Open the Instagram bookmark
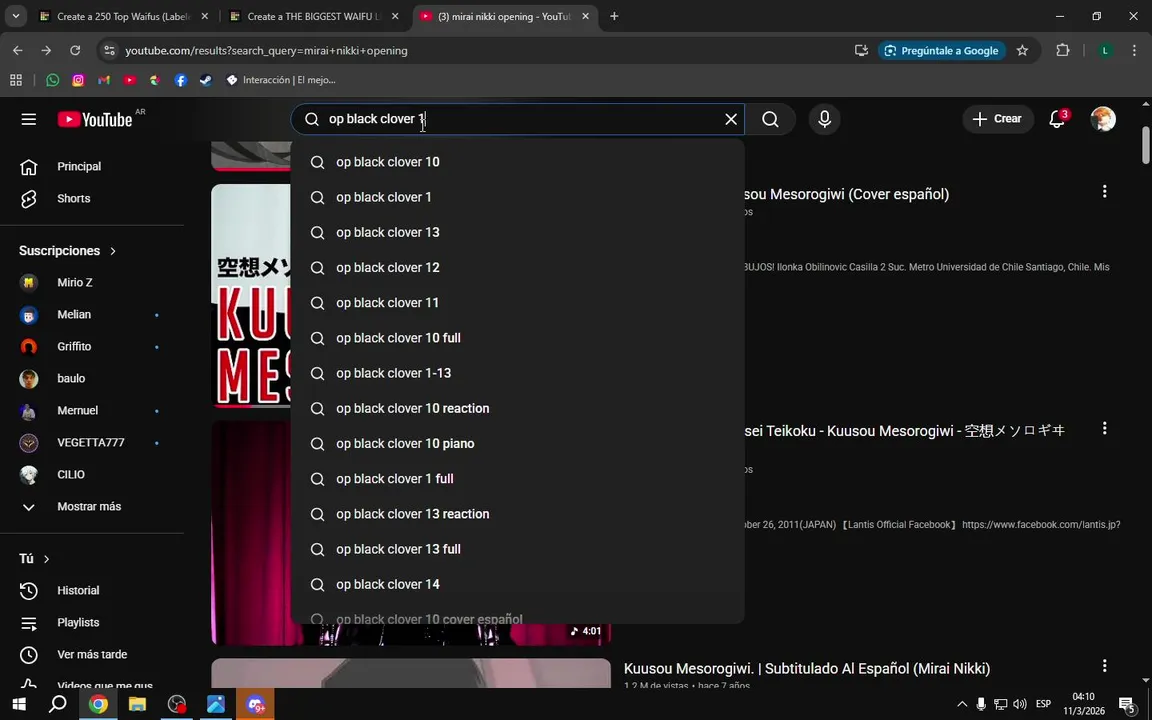 pyautogui.click(x=79, y=80)
